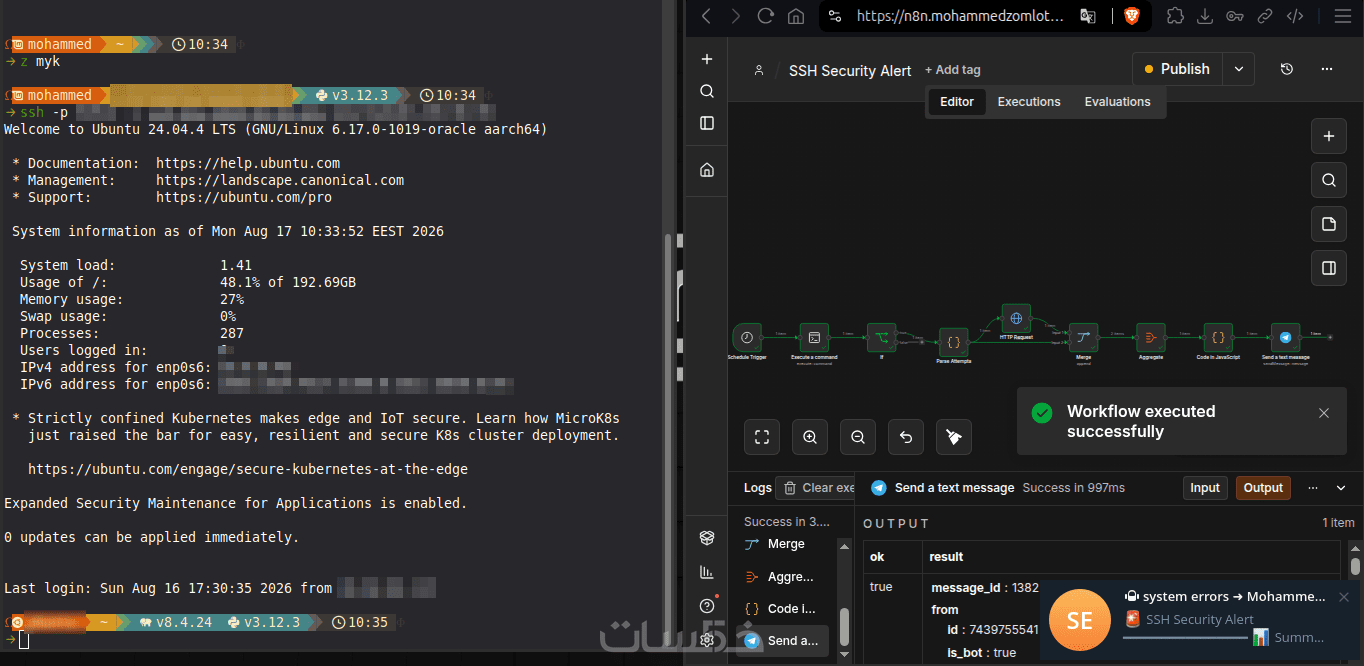Select the Send a text message node
Screen dimensions: 1364x666
tap(1285, 337)
